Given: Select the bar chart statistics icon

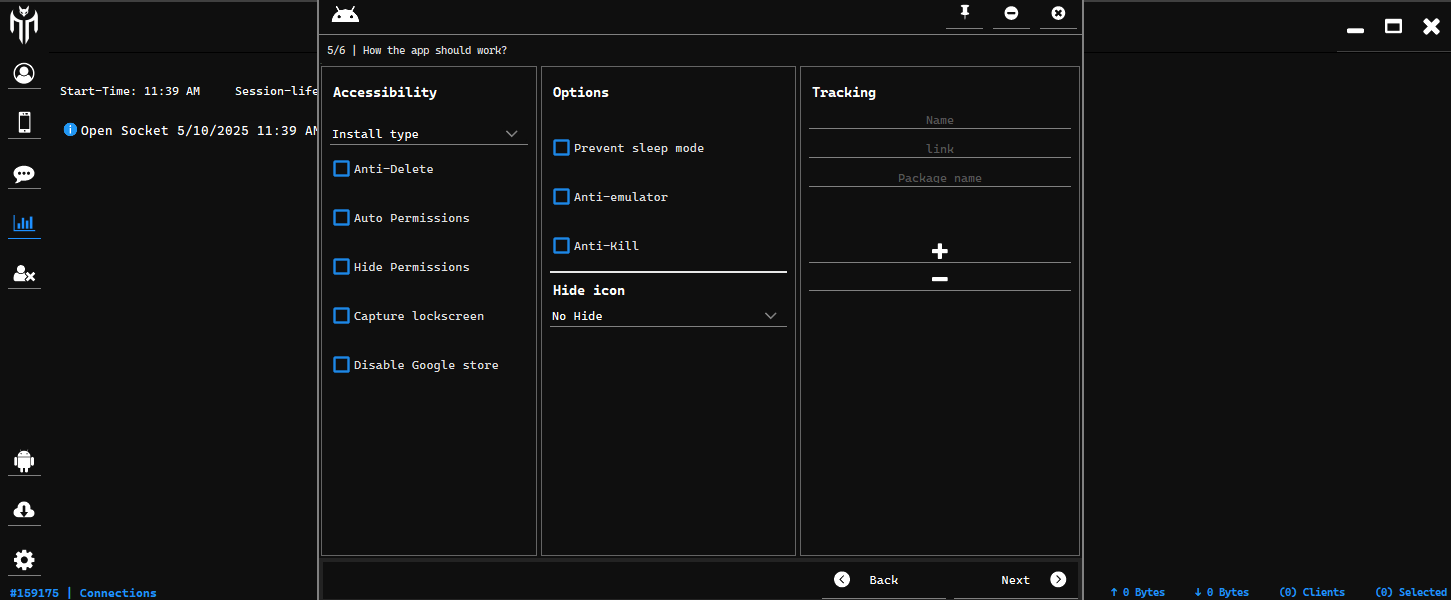Looking at the screenshot, I should coord(24,223).
